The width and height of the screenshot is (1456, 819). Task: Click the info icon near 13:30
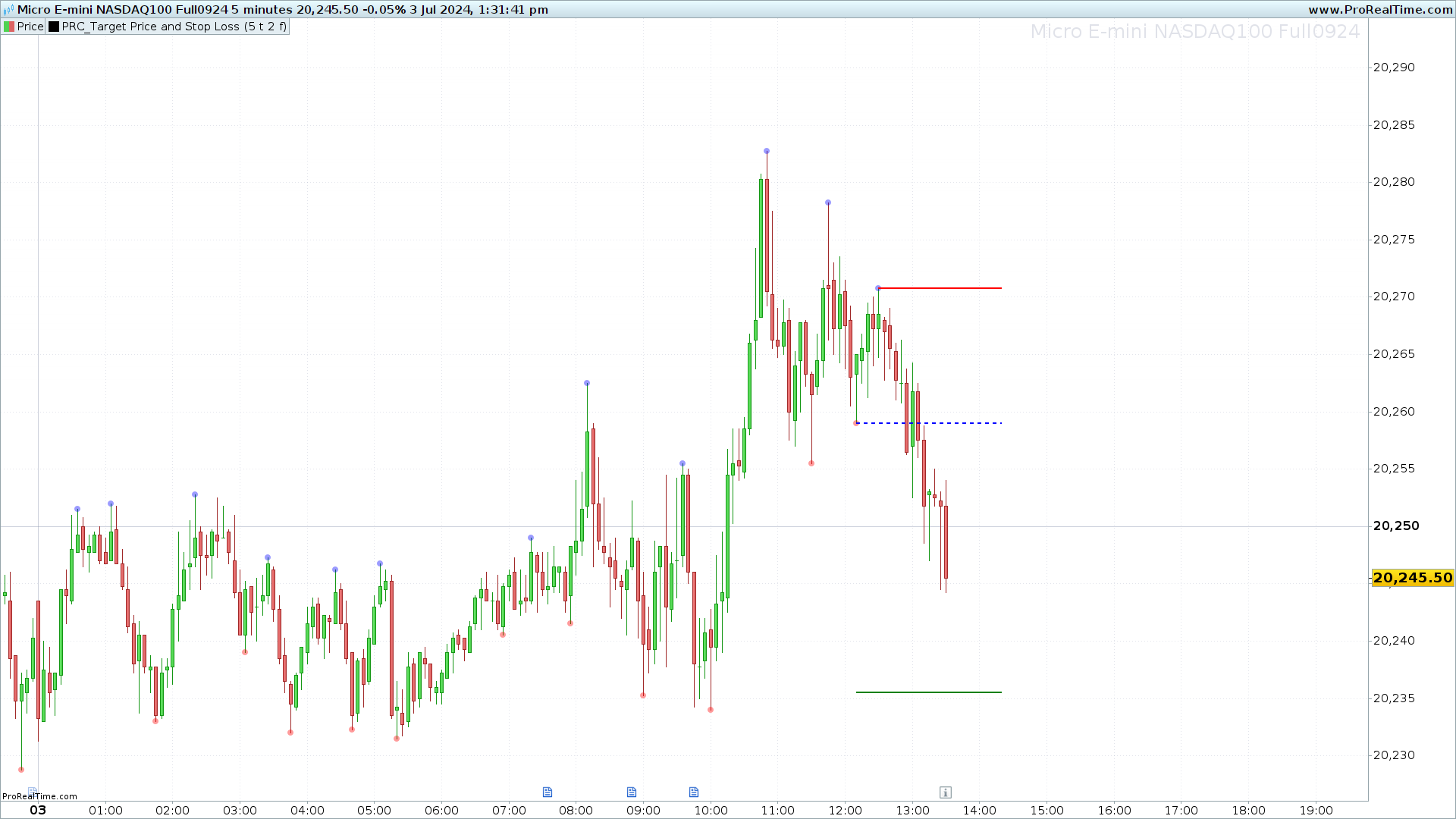[945, 792]
